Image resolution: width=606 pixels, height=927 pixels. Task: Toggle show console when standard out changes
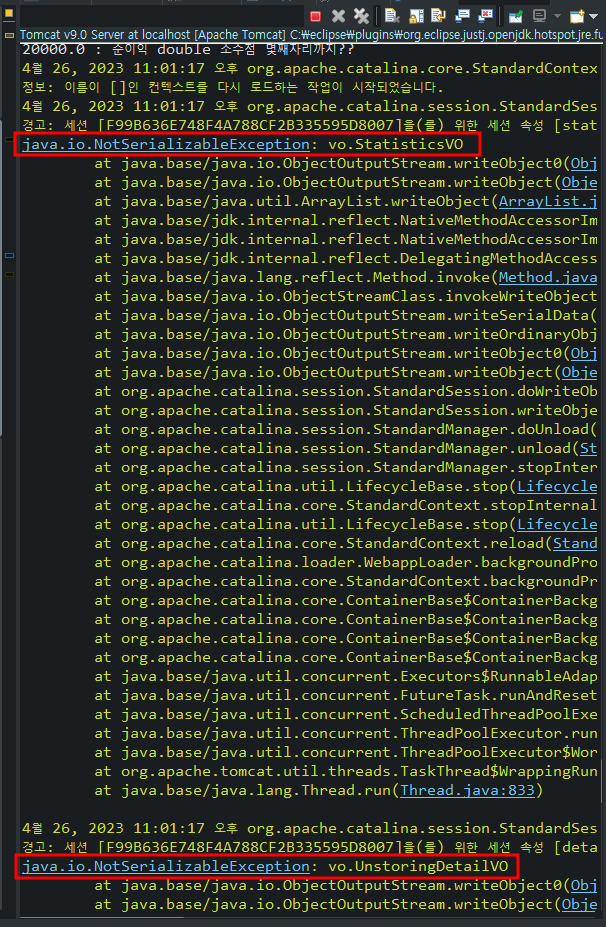pyautogui.click(x=462, y=16)
